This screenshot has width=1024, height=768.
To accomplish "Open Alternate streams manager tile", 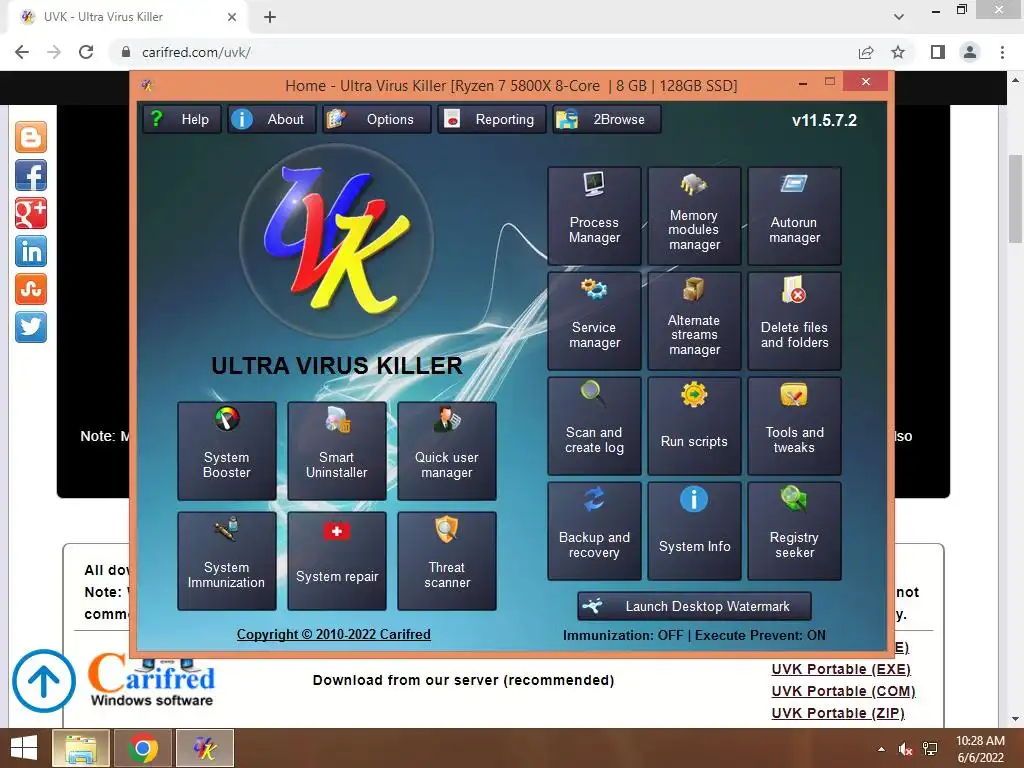I will pyautogui.click(x=694, y=321).
